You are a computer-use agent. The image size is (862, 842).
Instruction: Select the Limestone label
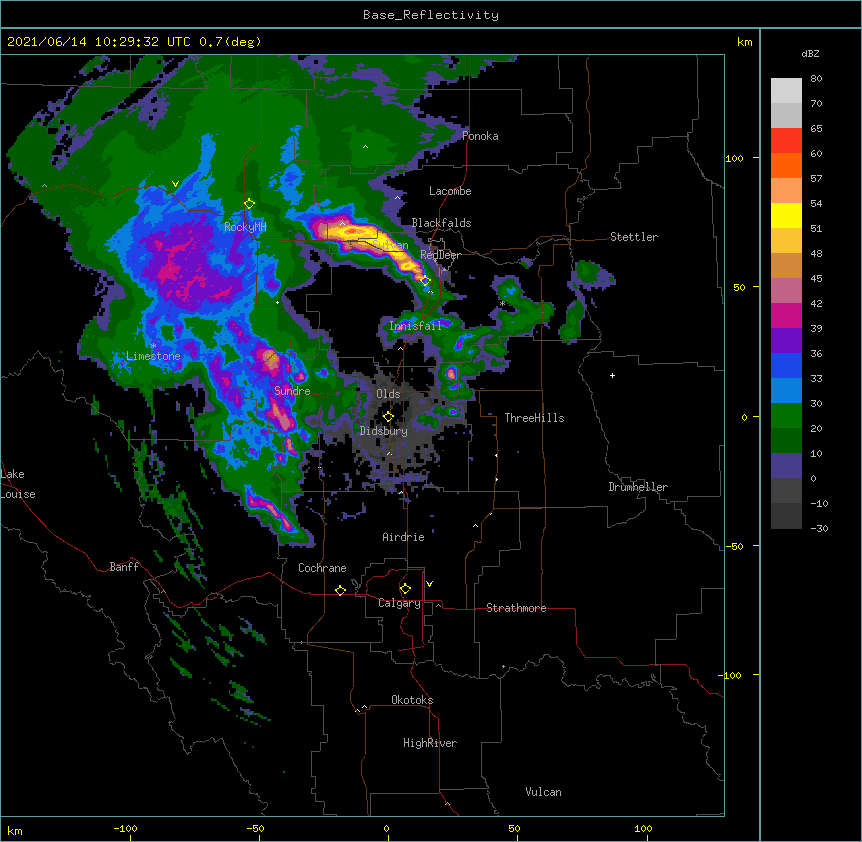pos(153,356)
